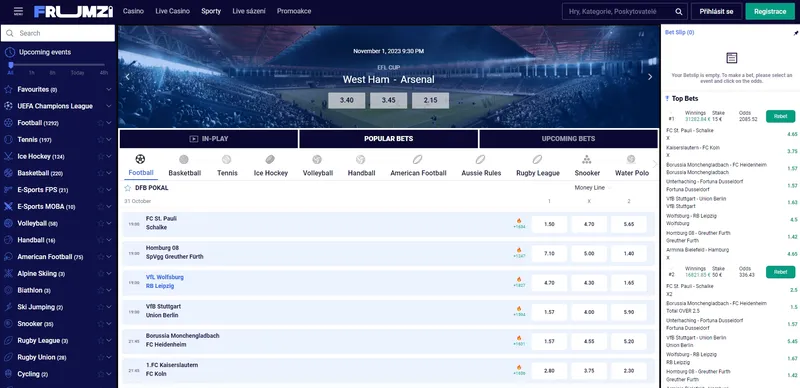Select the Ice Hockey sport tab
The width and height of the screenshot is (800, 388).
[270, 165]
